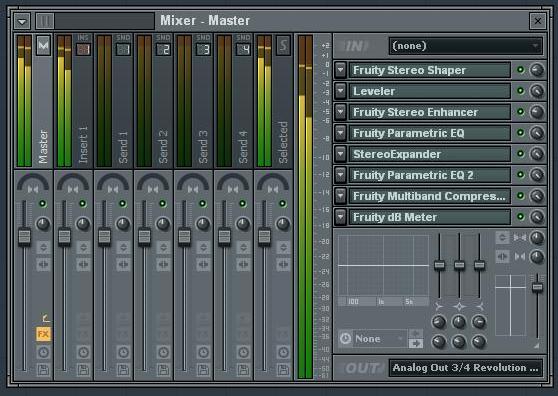Disable Fruity Stereo Shaper via its green LED
This screenshot has width=558, height=396.
tap(521, 70)
